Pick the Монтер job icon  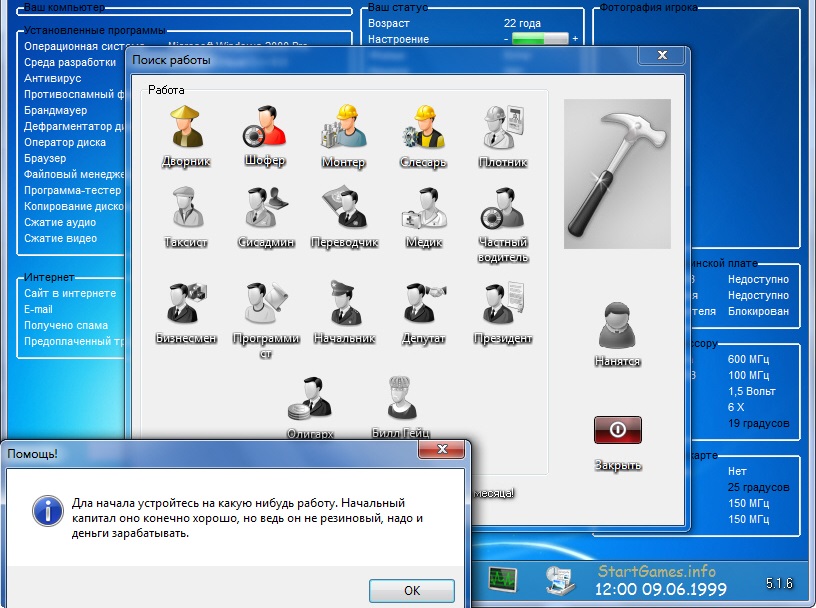coord(343,129)
